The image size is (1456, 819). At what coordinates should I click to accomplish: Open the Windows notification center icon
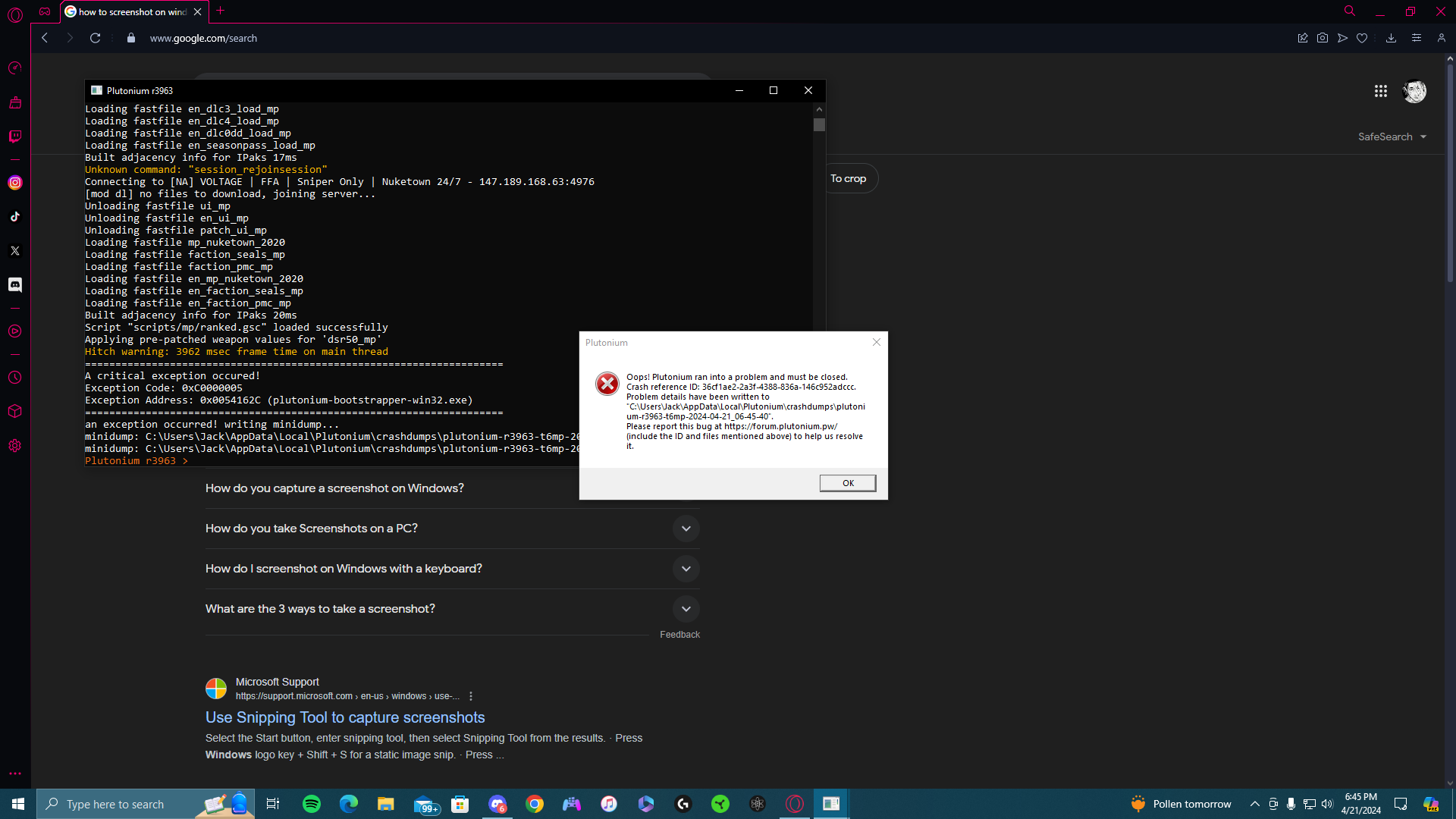pos(1401,804)
